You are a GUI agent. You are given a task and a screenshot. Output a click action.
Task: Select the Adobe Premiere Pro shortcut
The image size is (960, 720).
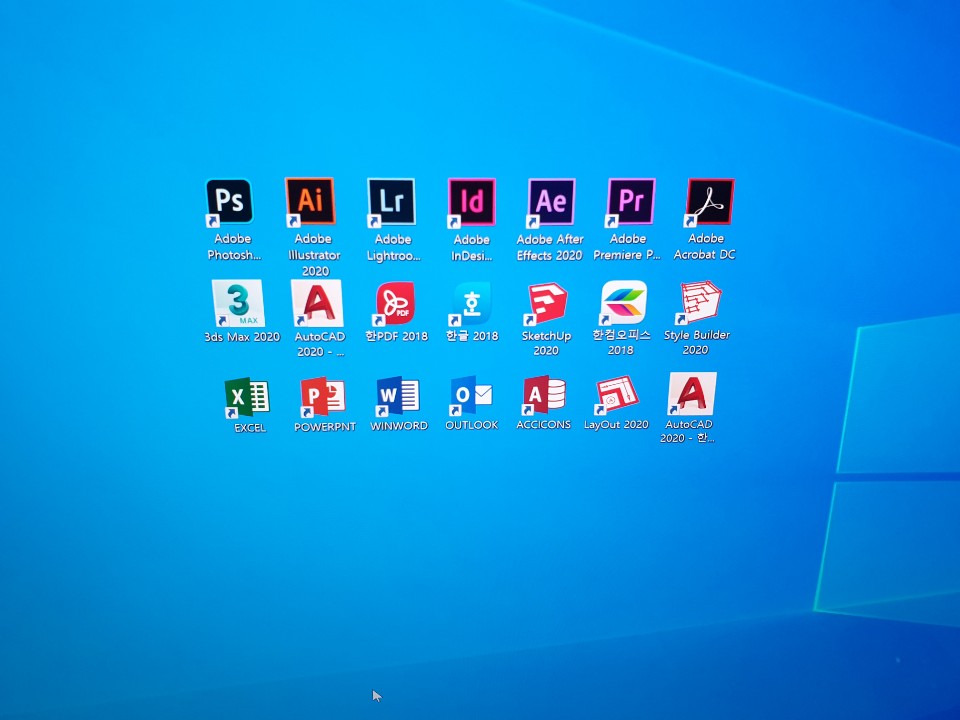click(x=631, y=202)
